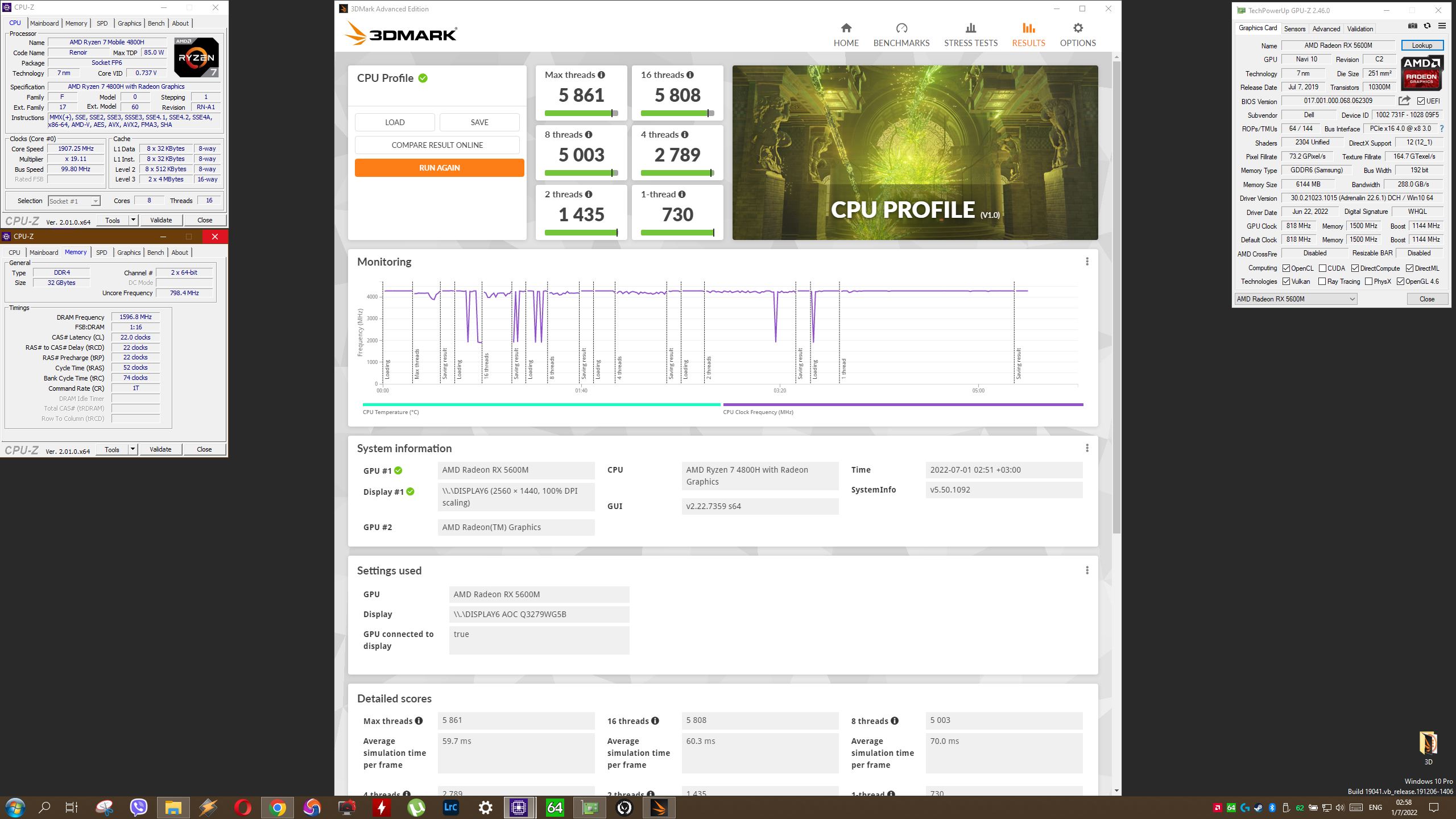Select CPU Clock Frequency legend bar
The height and width of the screenshot is (819, 1456).
click(x=903, y=404)
